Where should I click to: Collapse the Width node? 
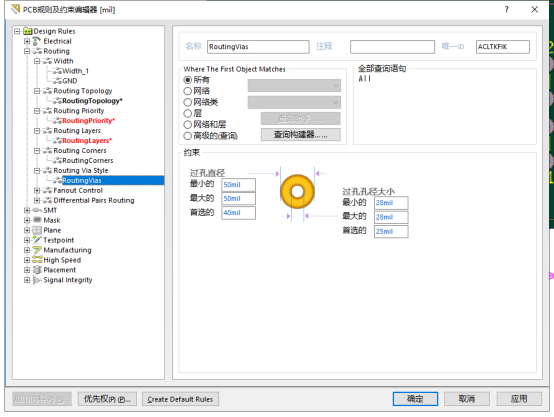coord(37,61)
